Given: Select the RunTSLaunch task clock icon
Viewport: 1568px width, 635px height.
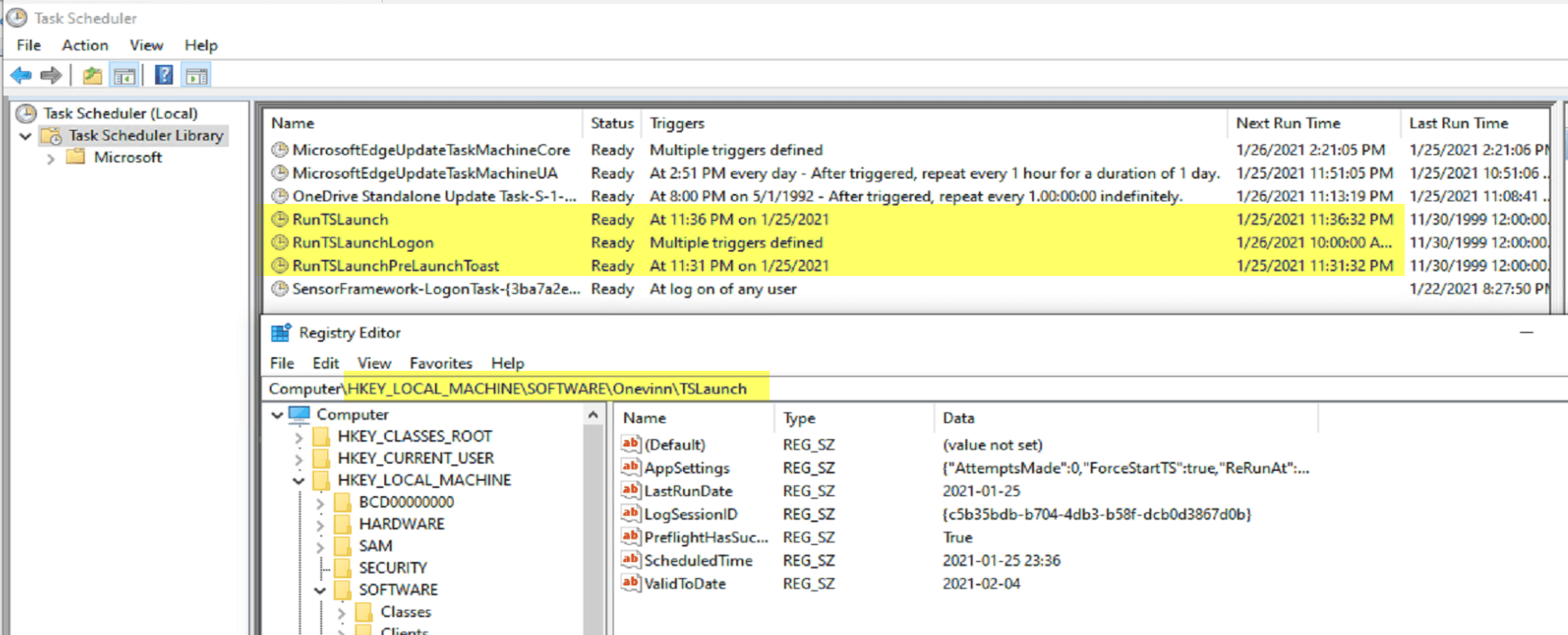Looking at the screenshot, I should click(x=281, y=219).
